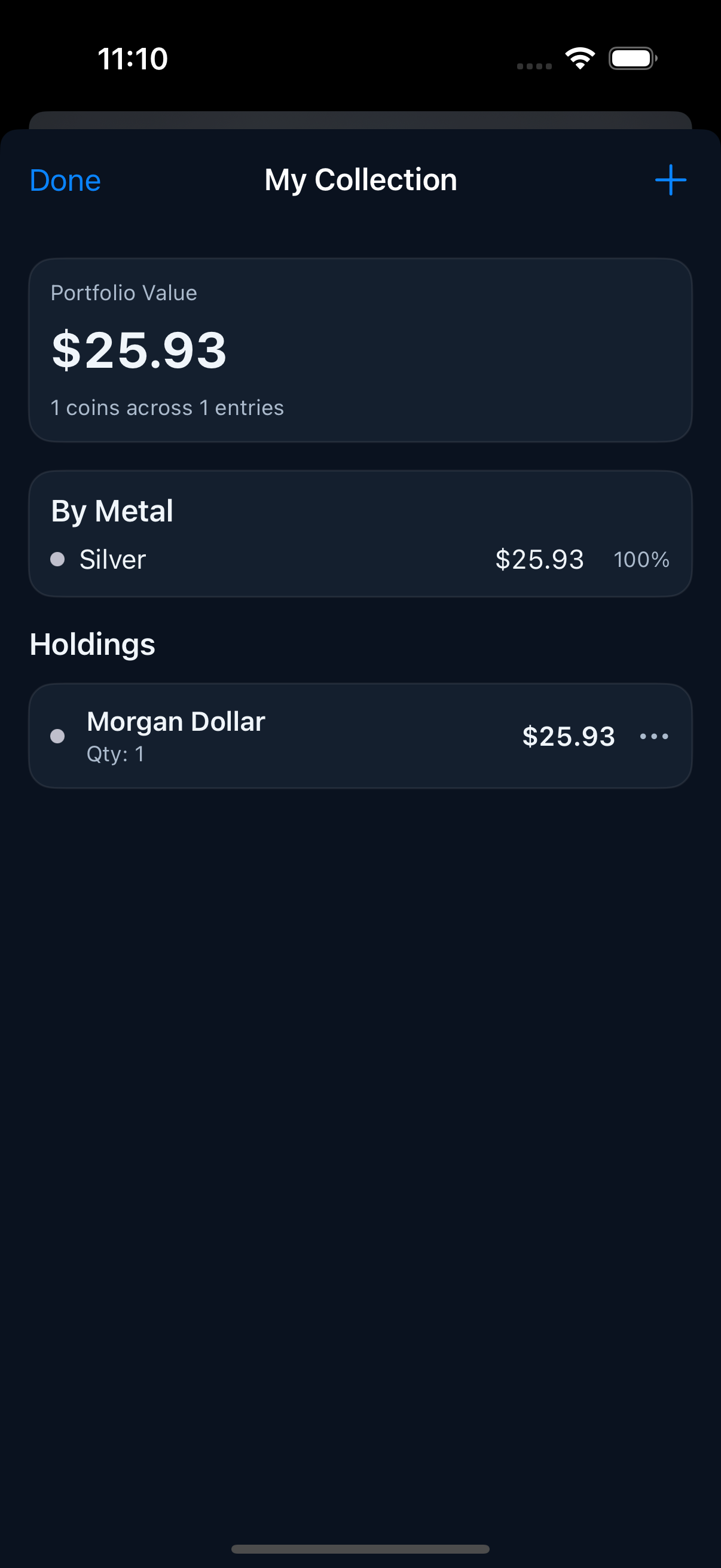Viewport: 721px width, 1568px height.
Task: Click the Wi-Fi status icon
Action: [580, 59]
